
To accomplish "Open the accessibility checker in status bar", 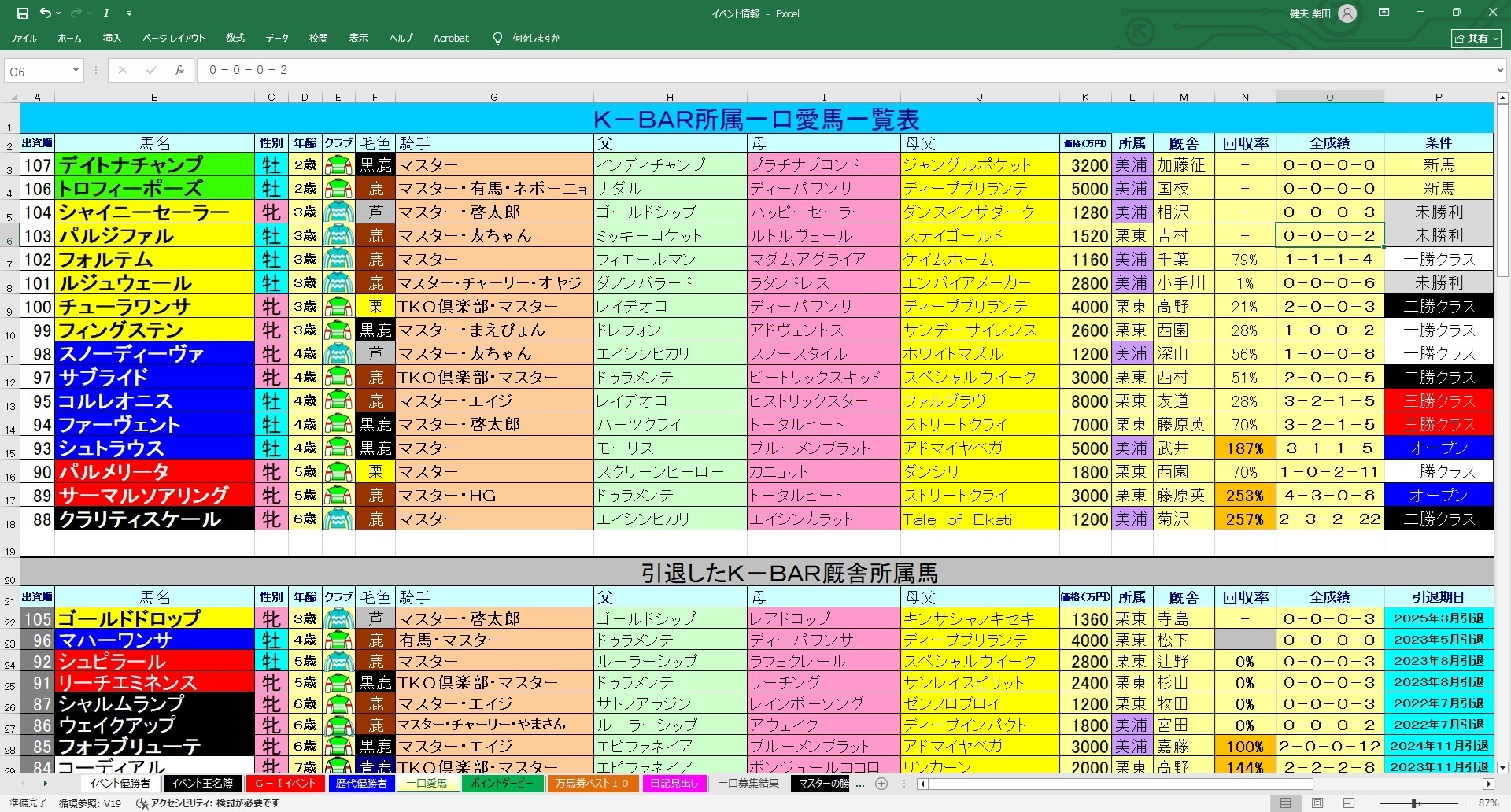I will coord(209,803).
